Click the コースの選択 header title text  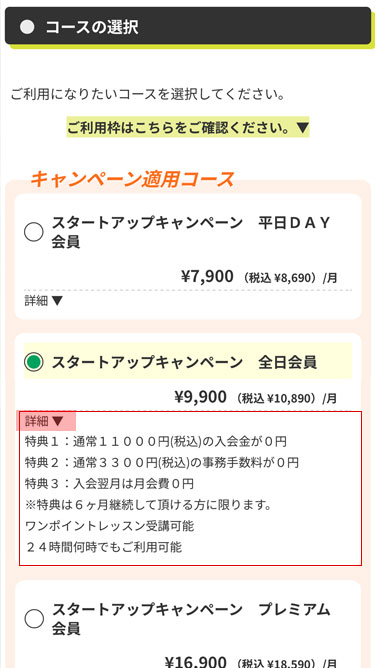(92, 28)
